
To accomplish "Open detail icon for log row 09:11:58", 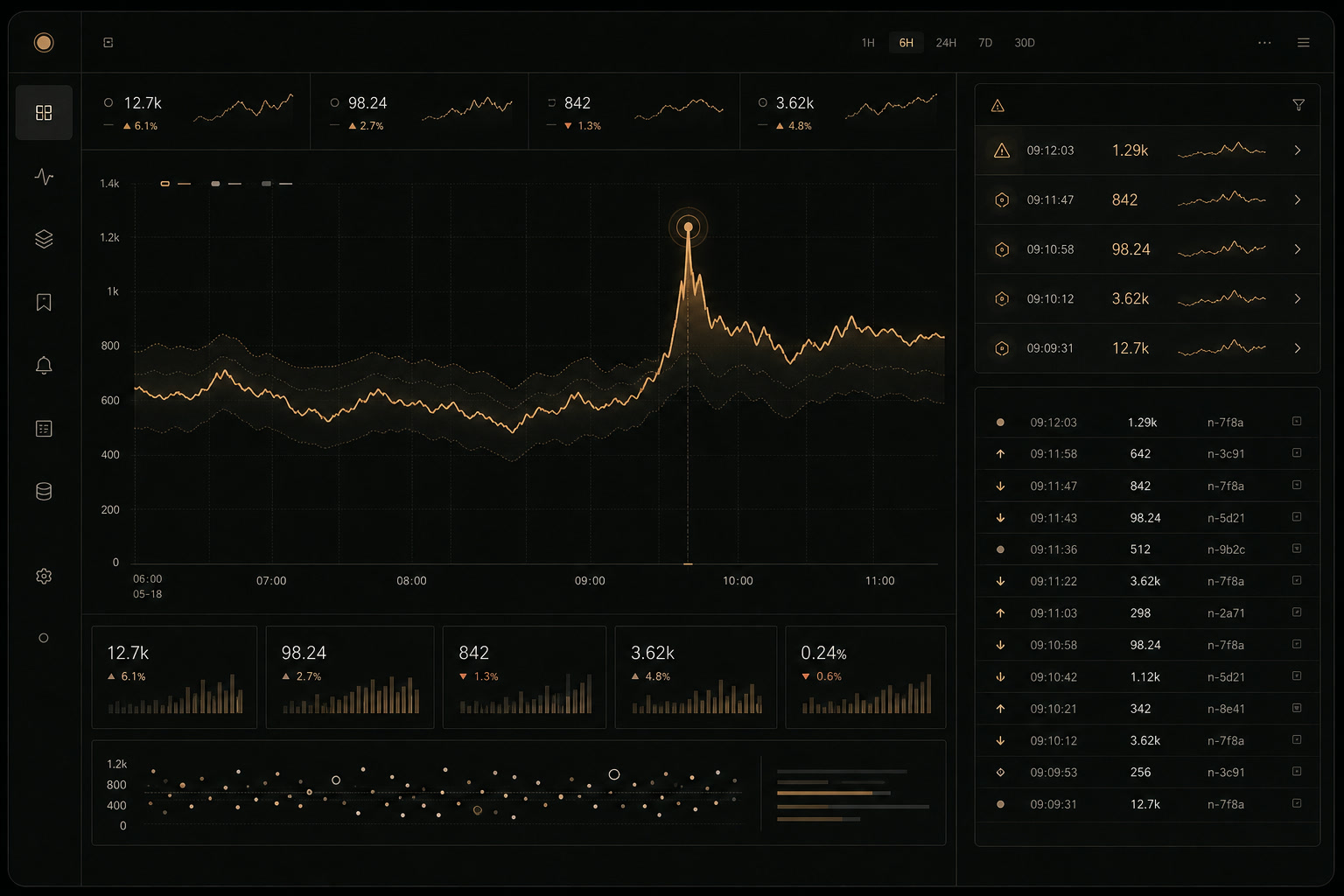I will coord(1297,453).
